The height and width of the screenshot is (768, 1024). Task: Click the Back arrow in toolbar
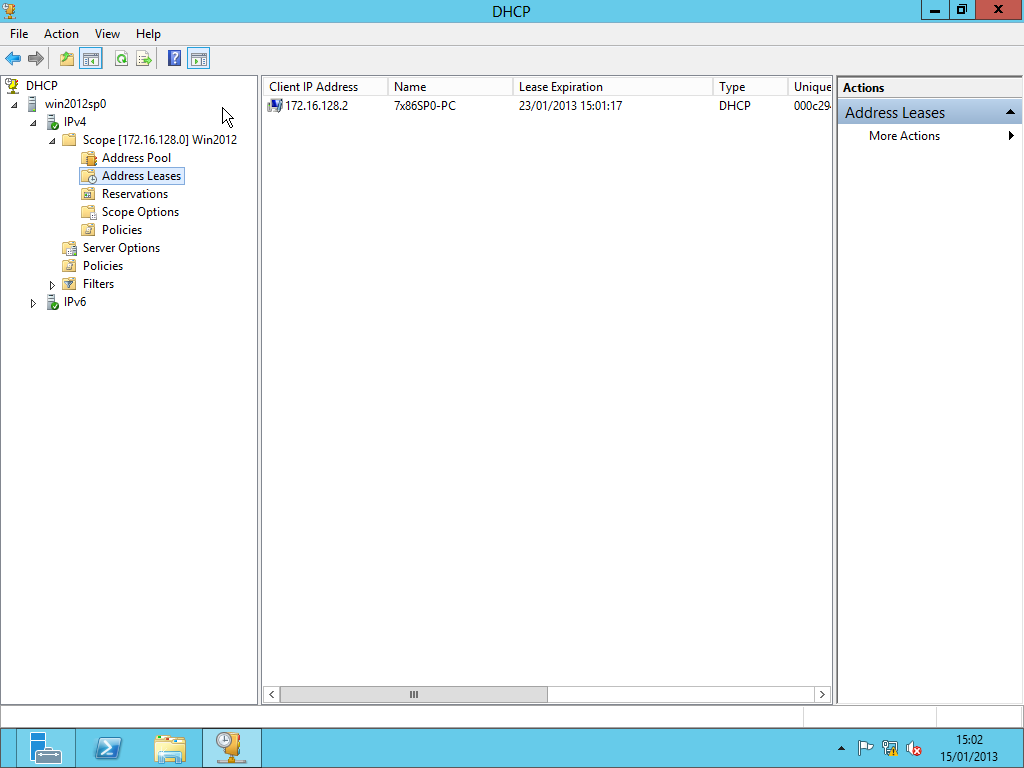click(13, 59)
